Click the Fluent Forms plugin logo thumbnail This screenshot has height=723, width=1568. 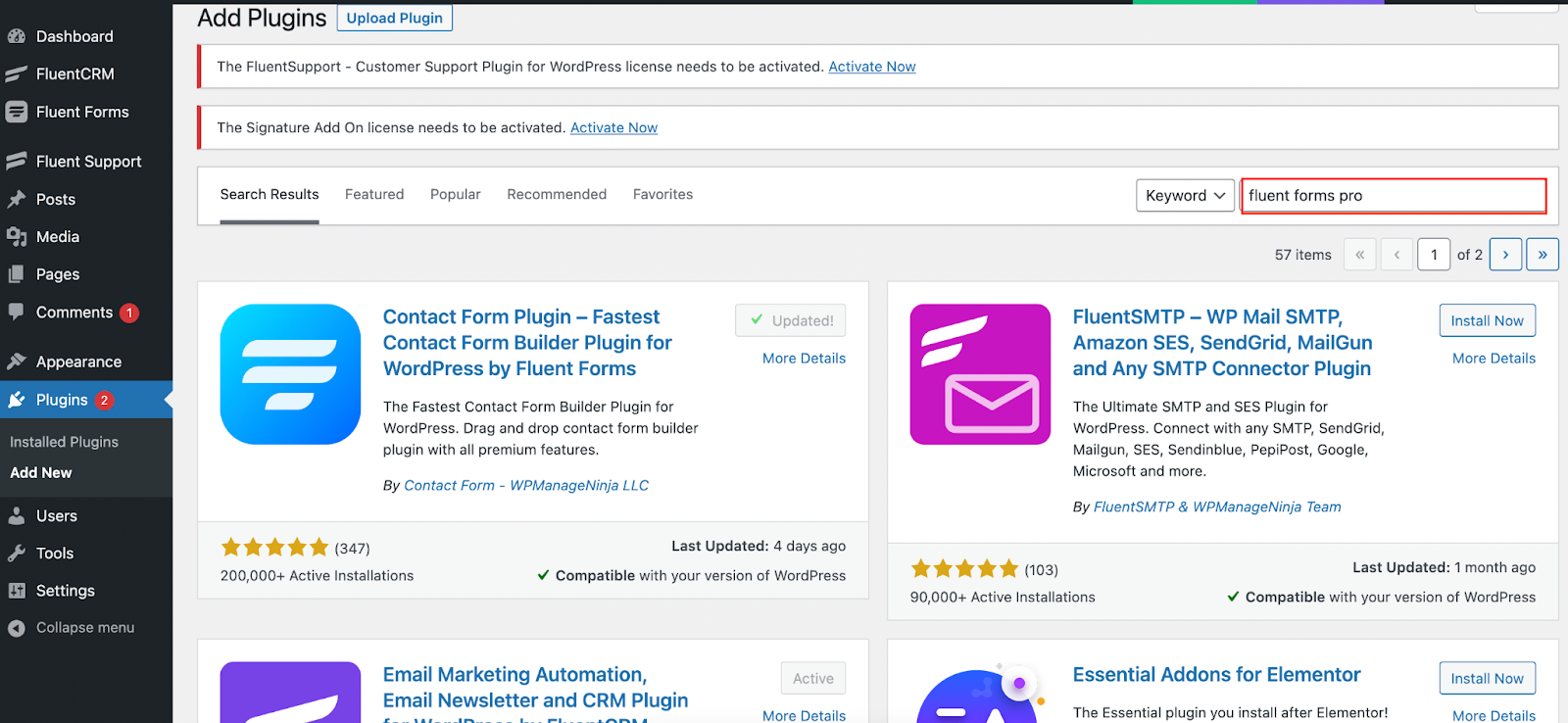point(290,374)
